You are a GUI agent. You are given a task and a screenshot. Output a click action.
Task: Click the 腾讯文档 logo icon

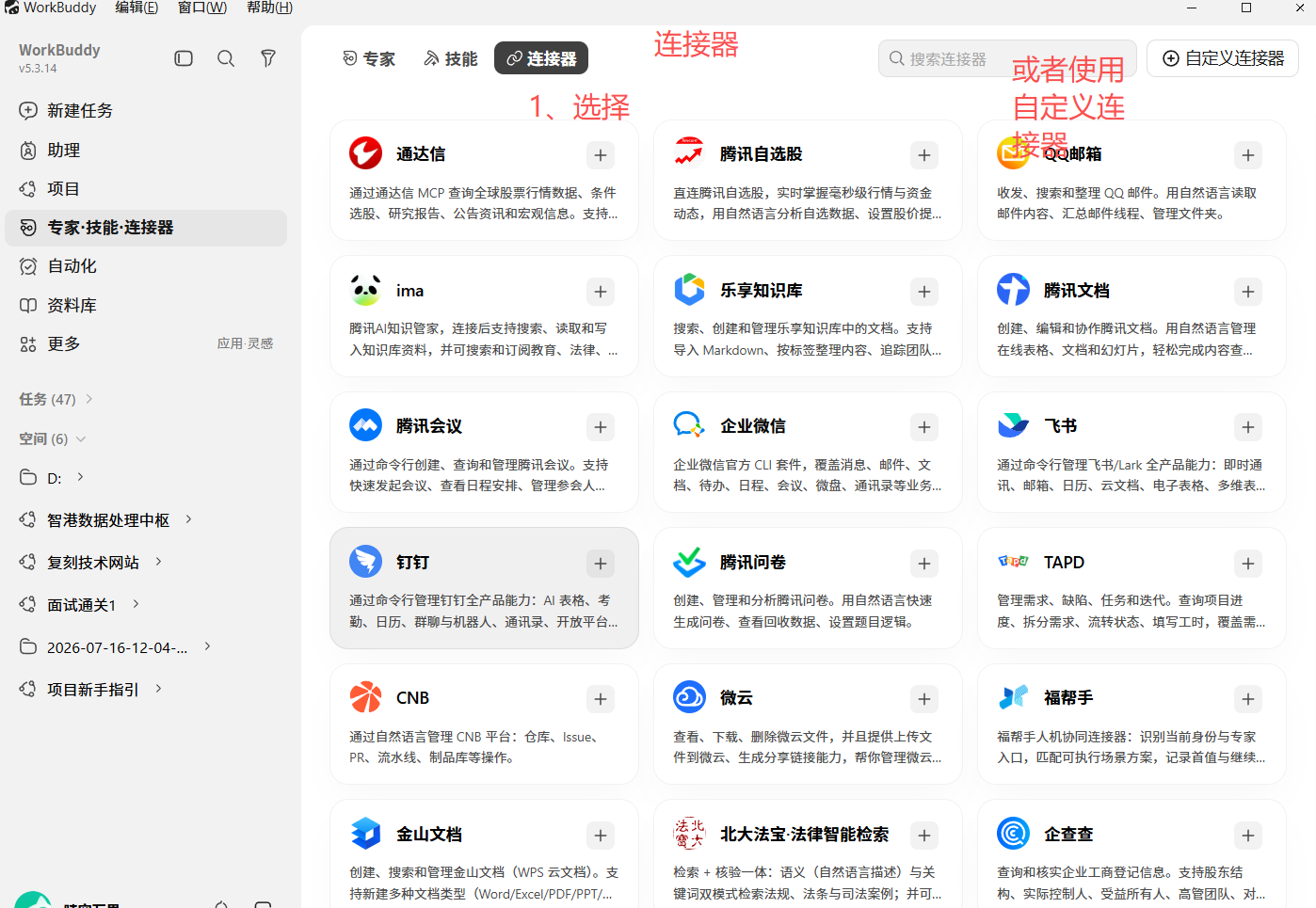1013,290
